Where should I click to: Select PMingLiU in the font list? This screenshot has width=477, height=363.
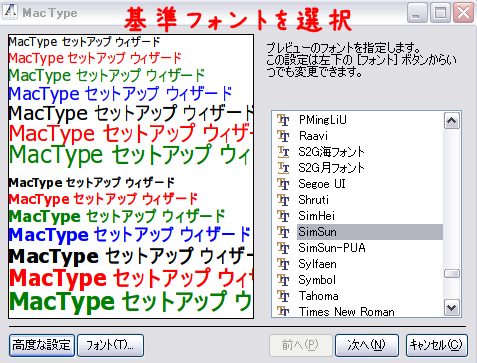click(323, 120)
